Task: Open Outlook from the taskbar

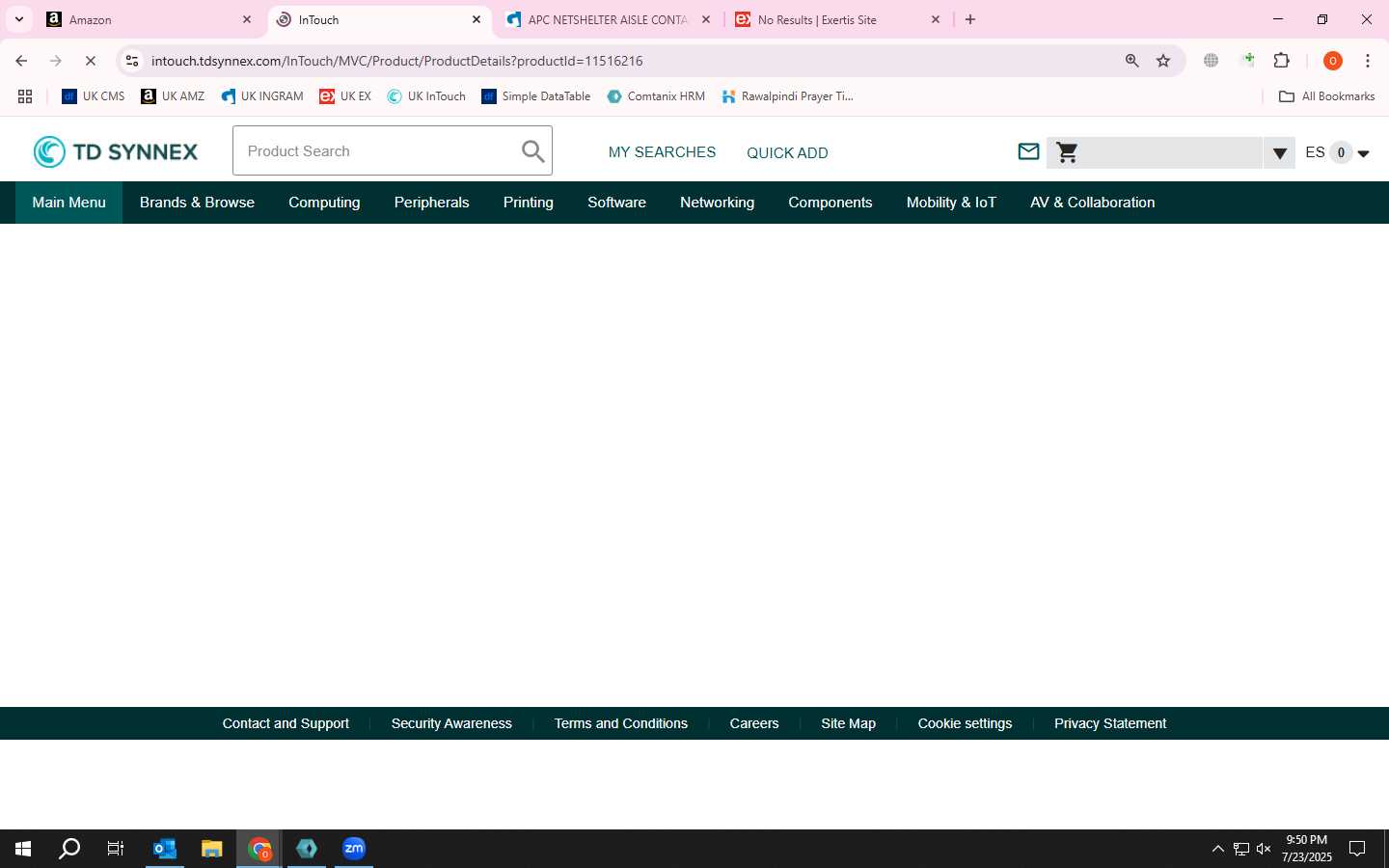Action: point(165,849)
